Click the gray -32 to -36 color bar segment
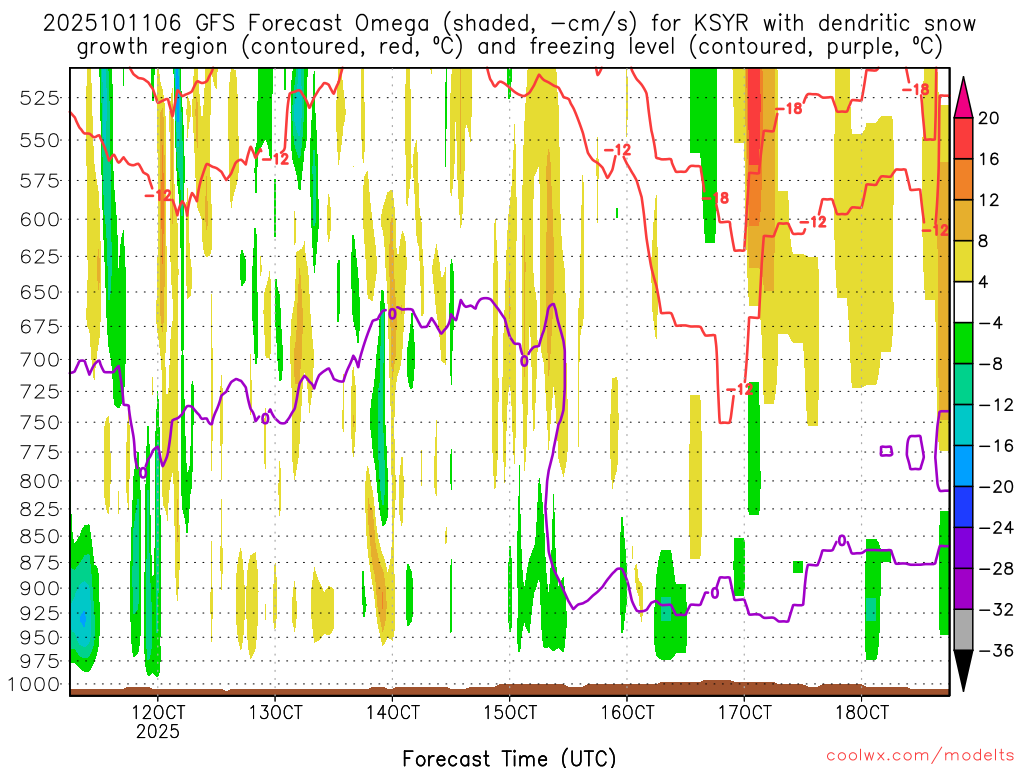Image resolution: width=1024 pixels, height=768 pixels. [x=963, y=630]
